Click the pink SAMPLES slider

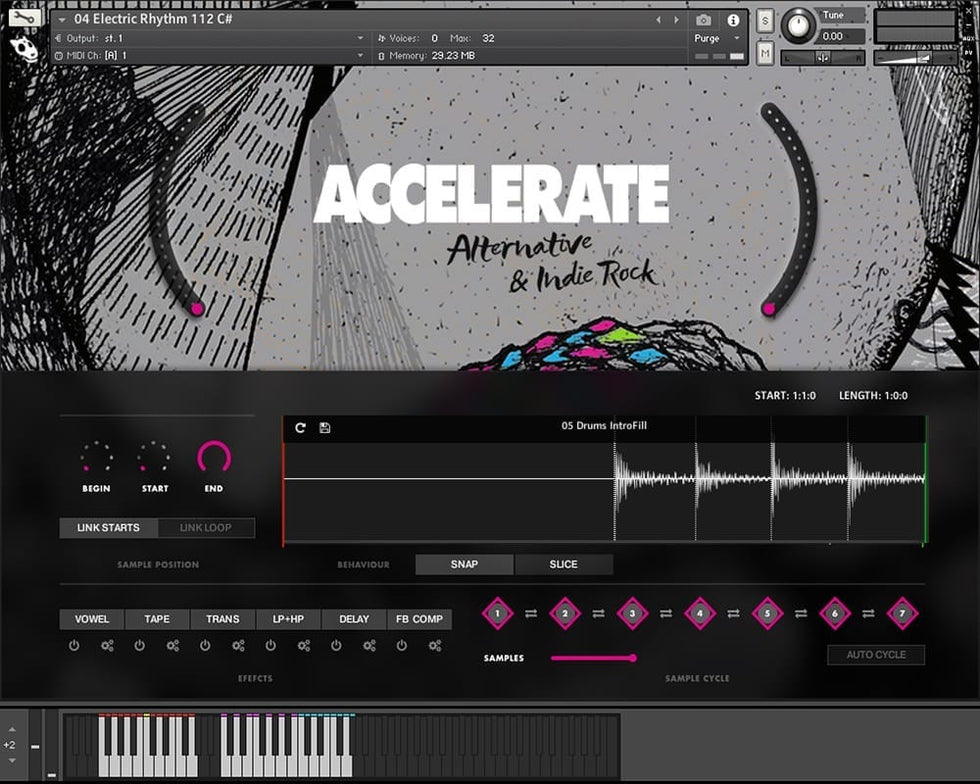(592, 658)
